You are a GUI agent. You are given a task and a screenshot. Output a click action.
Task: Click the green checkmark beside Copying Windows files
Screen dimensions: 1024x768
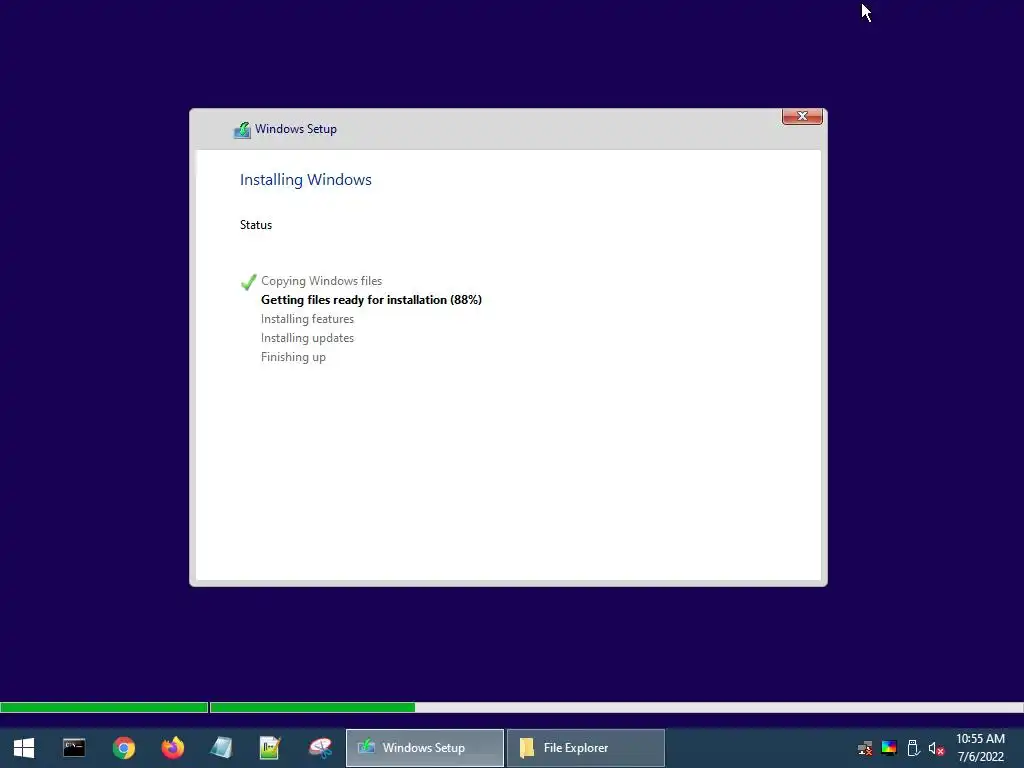tap(248, 282)
